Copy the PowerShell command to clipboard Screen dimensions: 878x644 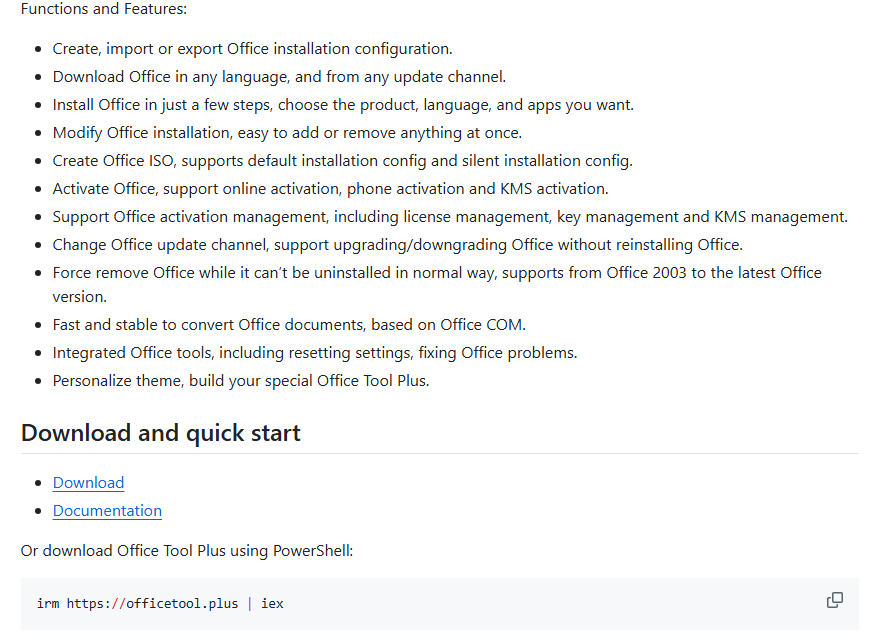(834, 600)
